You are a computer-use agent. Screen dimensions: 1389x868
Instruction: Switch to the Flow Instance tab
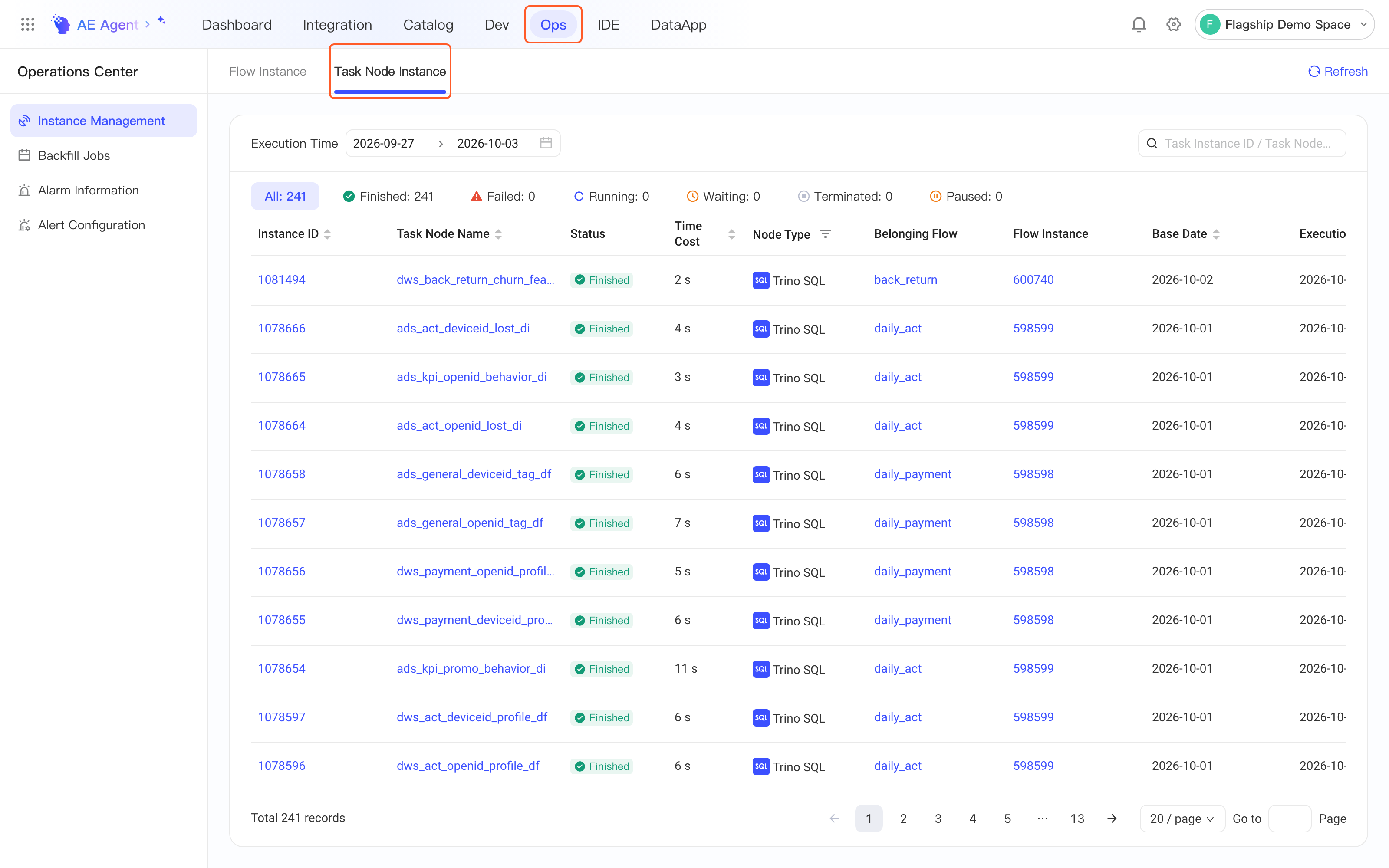267,71
